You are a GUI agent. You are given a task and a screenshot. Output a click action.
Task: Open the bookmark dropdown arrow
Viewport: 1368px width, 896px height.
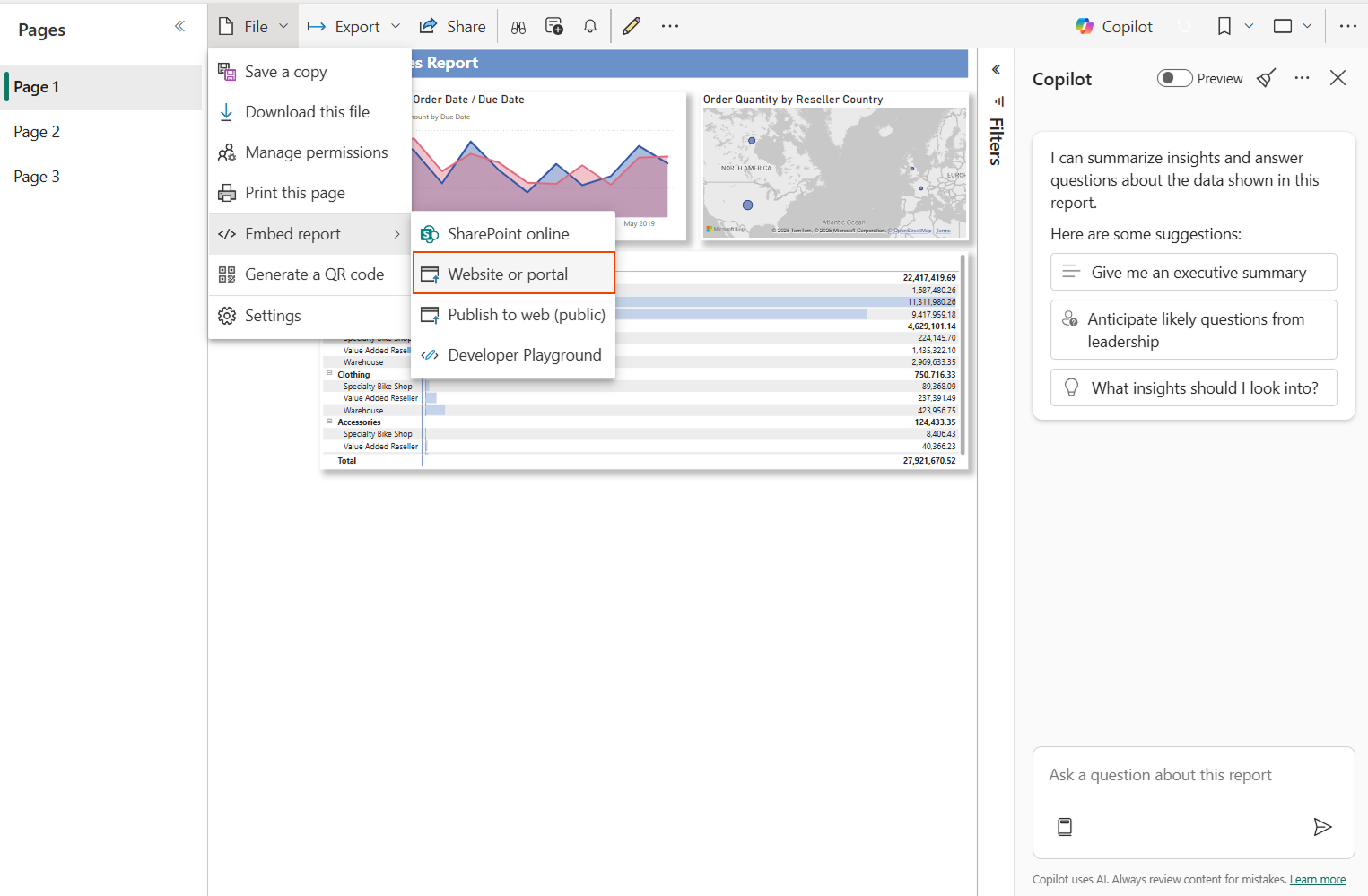pos(1249,27)
